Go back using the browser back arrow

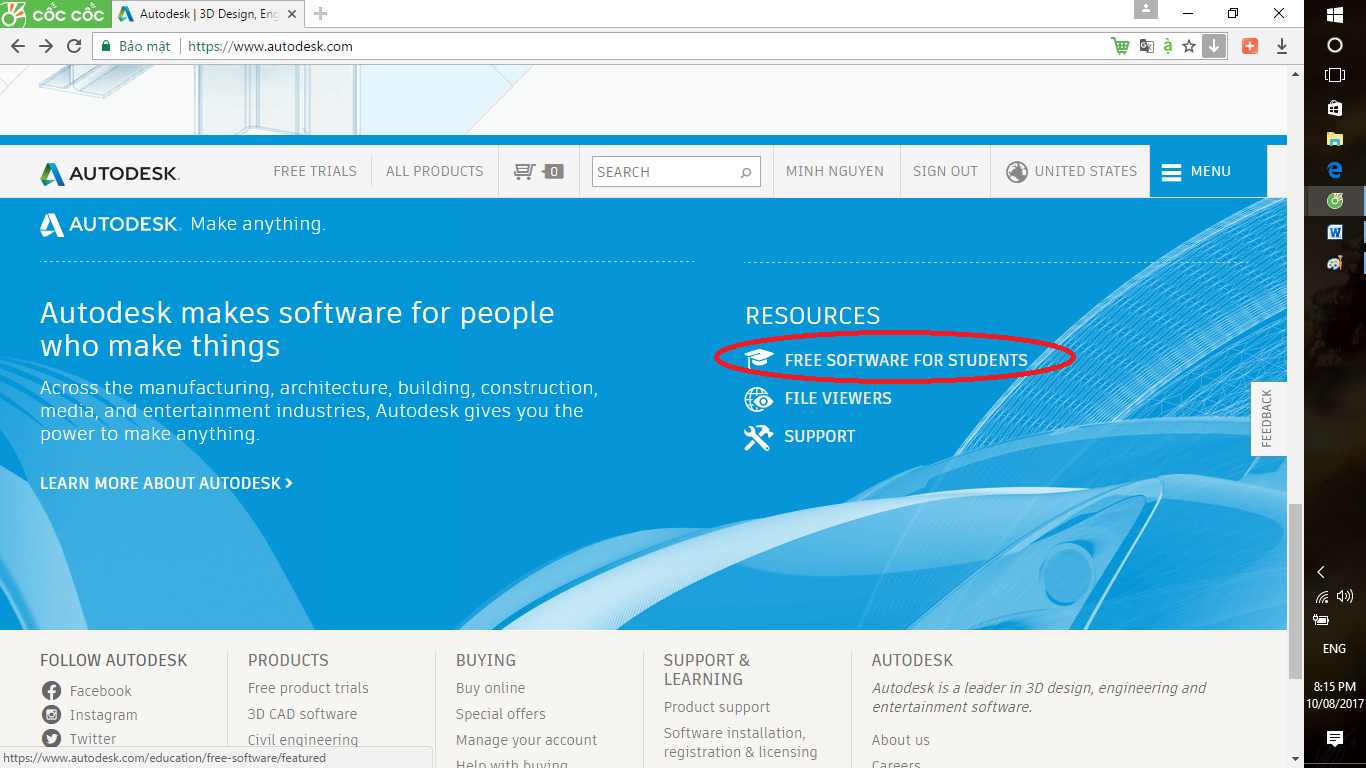(x=18, y=46)
